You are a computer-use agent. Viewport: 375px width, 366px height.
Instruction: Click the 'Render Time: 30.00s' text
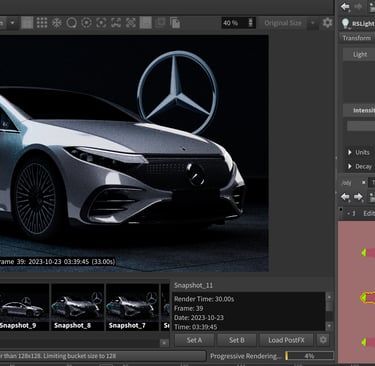point(204,299)
